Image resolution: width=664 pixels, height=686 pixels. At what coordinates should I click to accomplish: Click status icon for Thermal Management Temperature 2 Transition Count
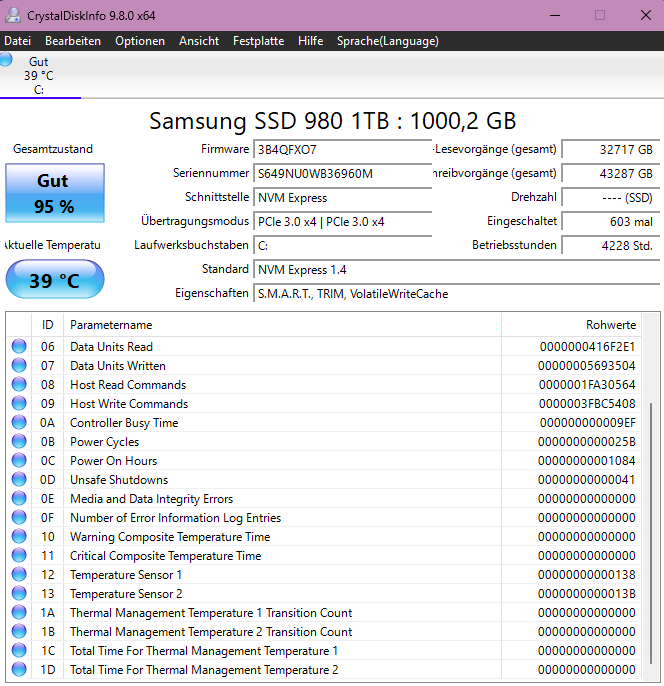click(19, 631)
